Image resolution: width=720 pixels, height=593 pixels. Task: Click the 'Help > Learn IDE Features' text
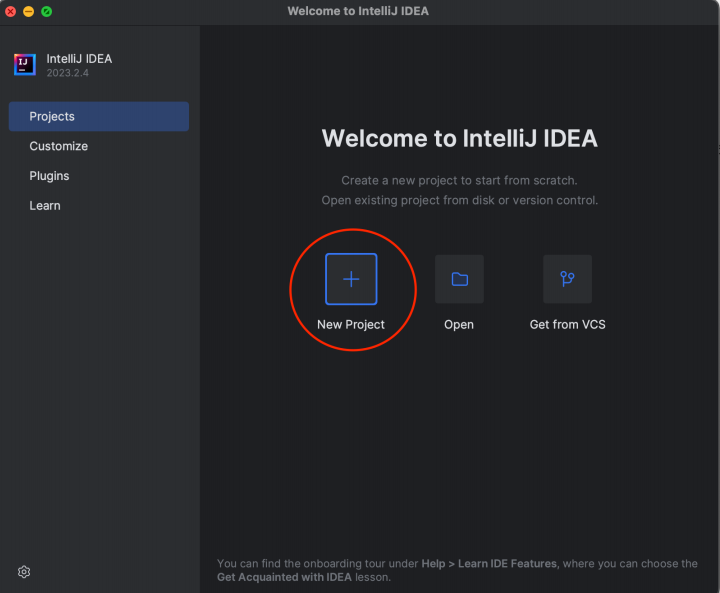tap(489, 564)
